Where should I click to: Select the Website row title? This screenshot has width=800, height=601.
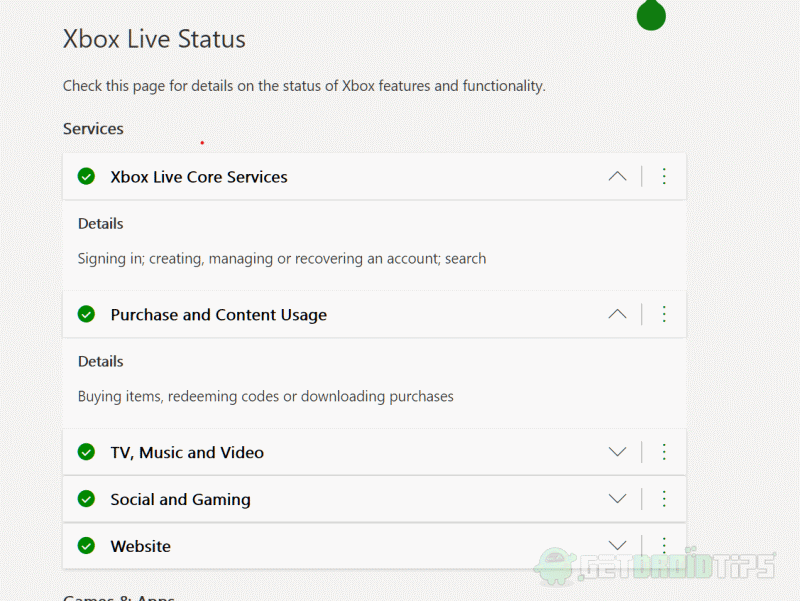pos(141,546)
